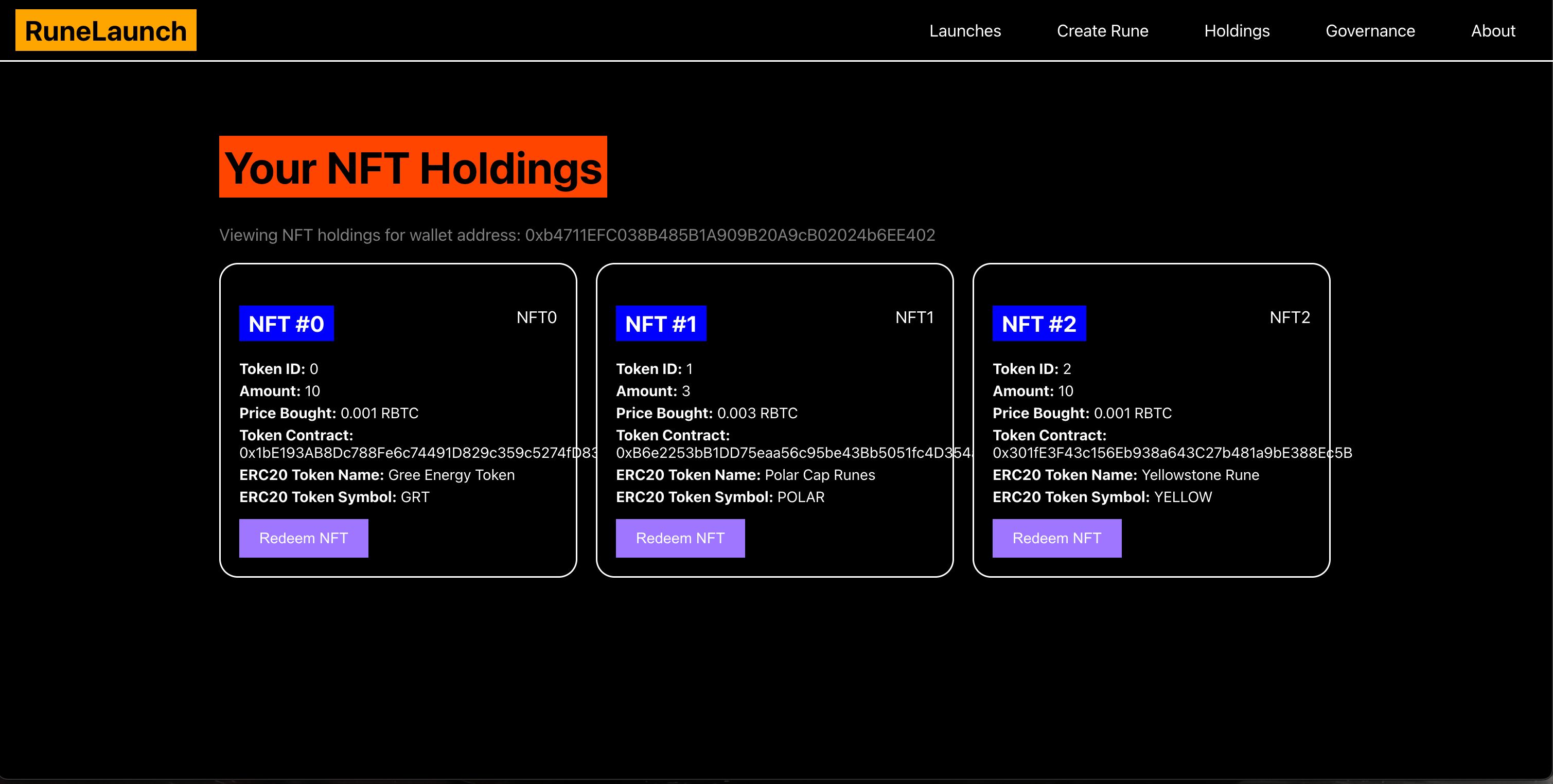Viewport: 1553px width, 784px height.
Task: Click Redeem NFT button for NFT #2
Action: pyautogui.click(x=1057, y=538)
